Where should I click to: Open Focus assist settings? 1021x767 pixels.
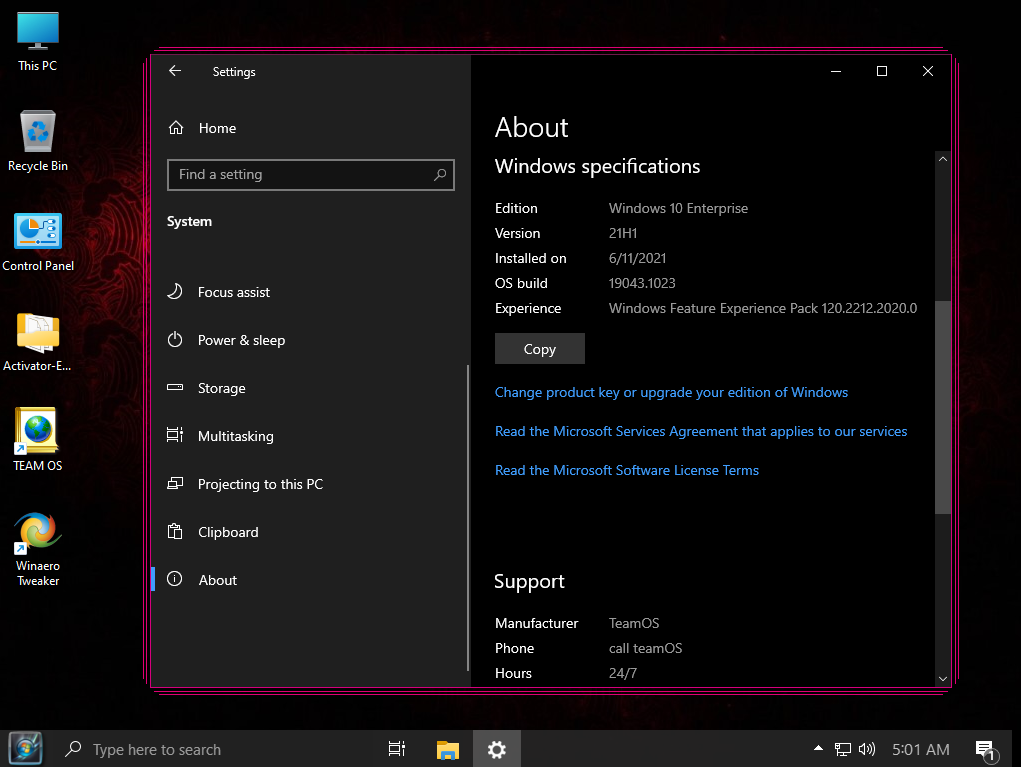234,292
